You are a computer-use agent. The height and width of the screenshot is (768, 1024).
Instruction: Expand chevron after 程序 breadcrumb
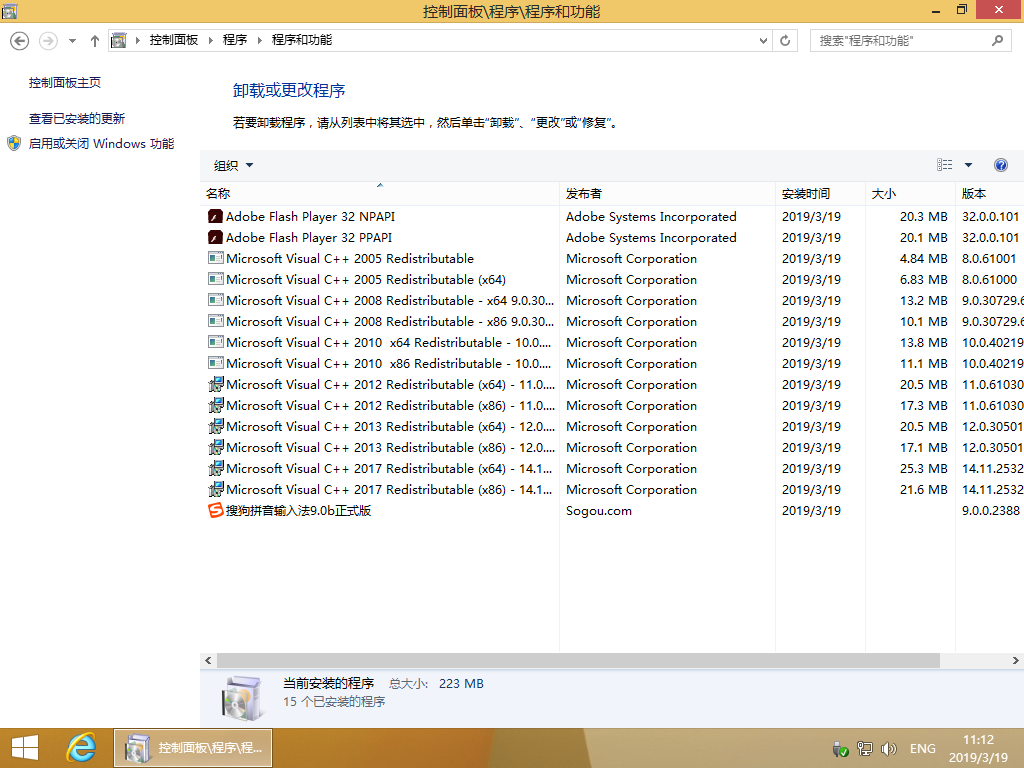(x=259, y=40)
